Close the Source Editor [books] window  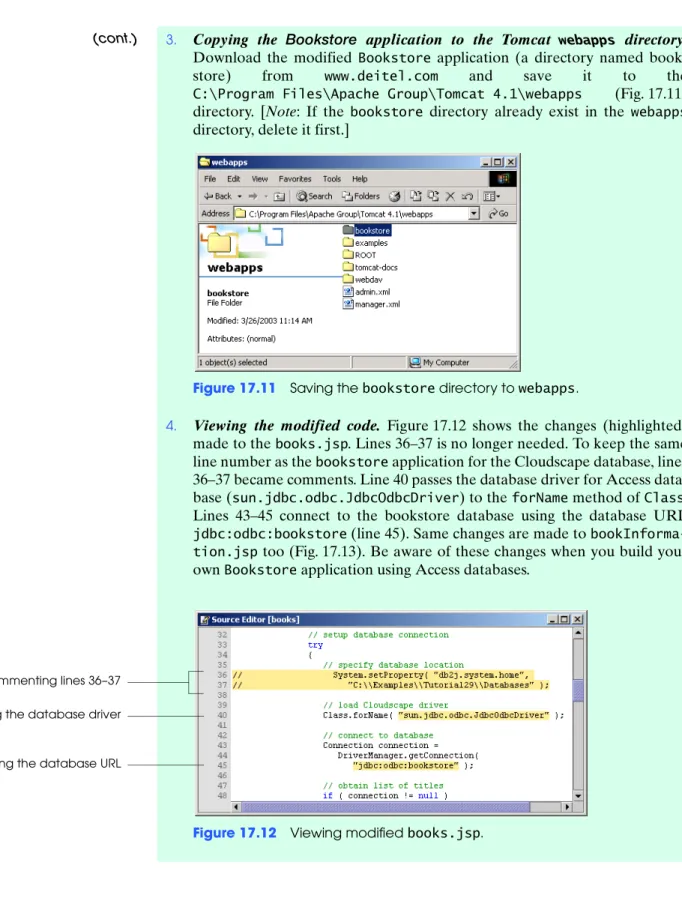tap(577, 619)
